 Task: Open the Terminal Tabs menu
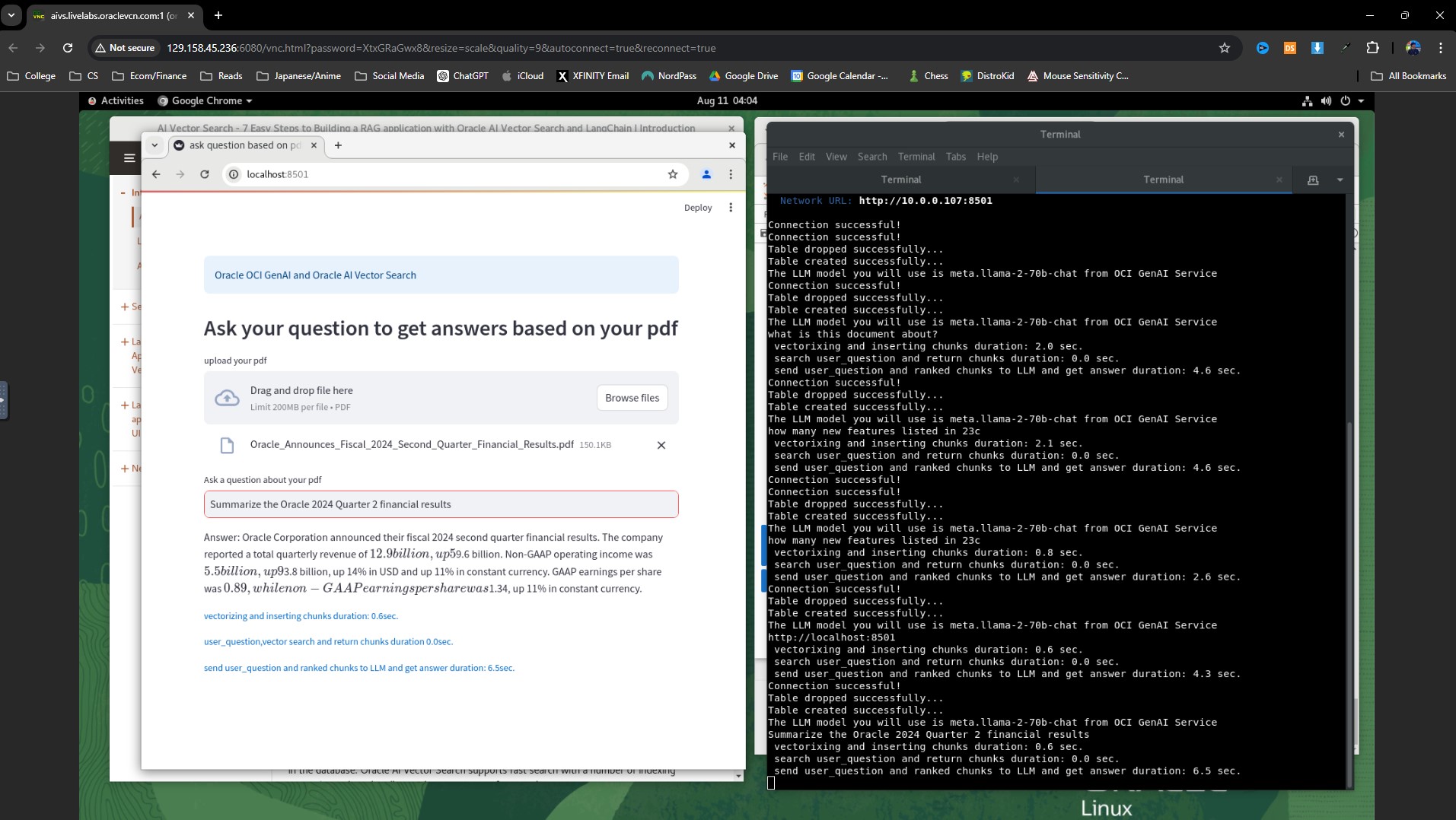click(955, 157)
